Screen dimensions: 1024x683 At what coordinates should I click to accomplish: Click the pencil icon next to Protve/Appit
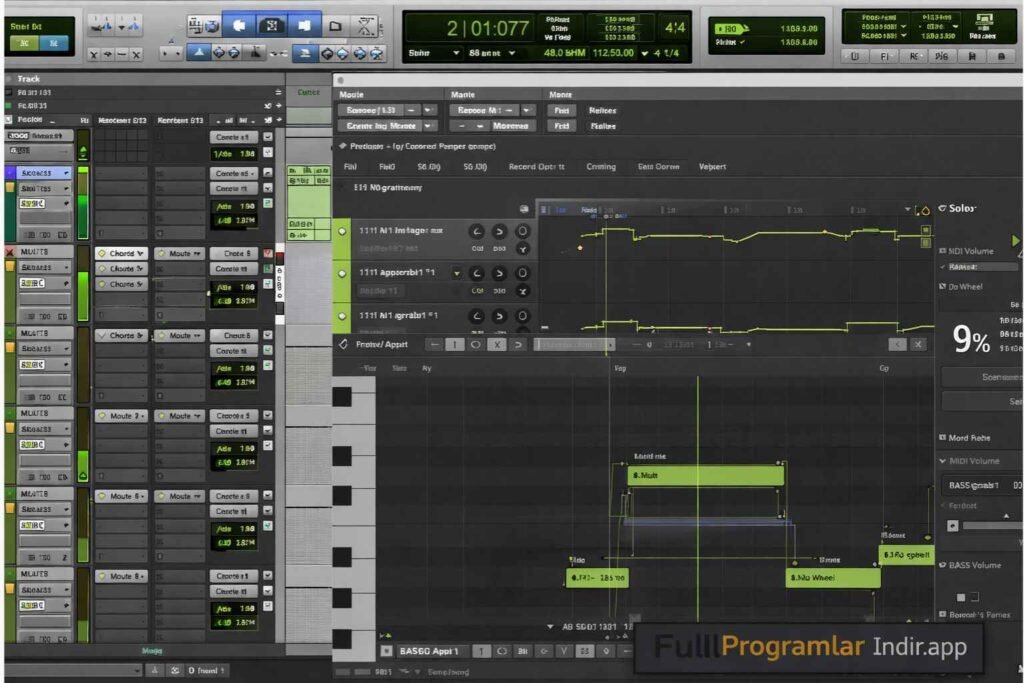(344, 344)
